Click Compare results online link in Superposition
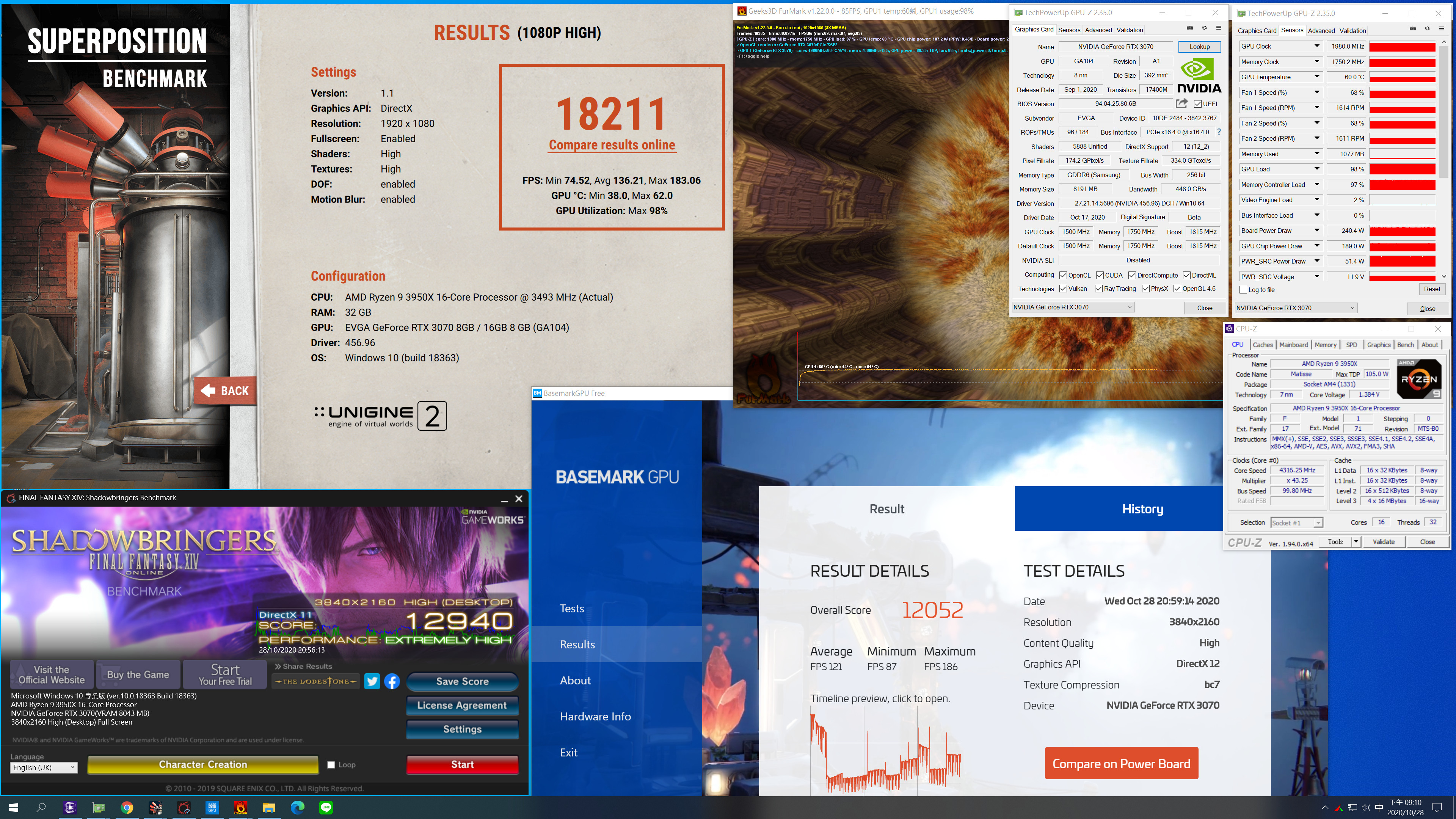The width and height of the screenshot is (1456, 819). pos(612,145)
